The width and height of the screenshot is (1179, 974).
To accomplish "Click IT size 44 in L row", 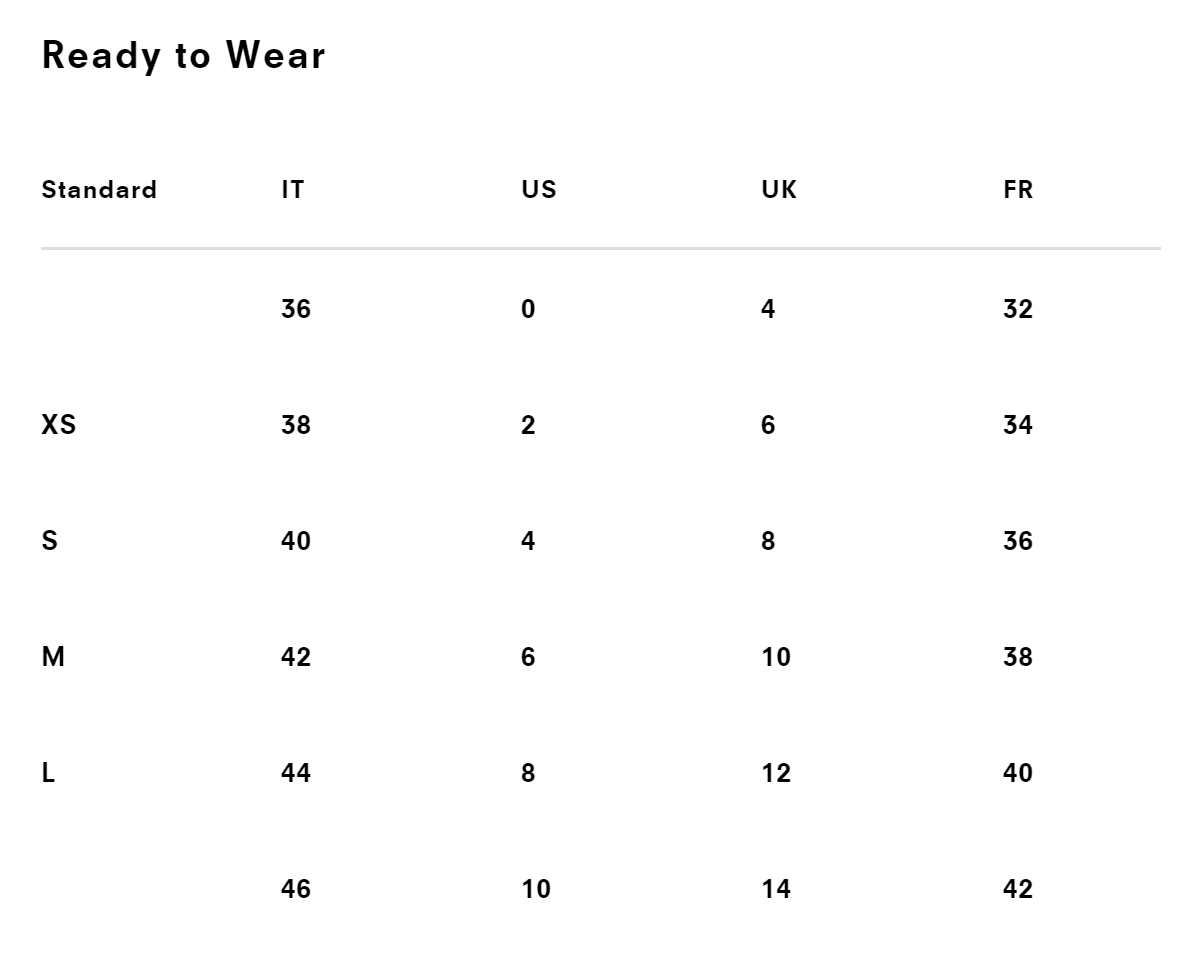I will [x=296, y=773].
